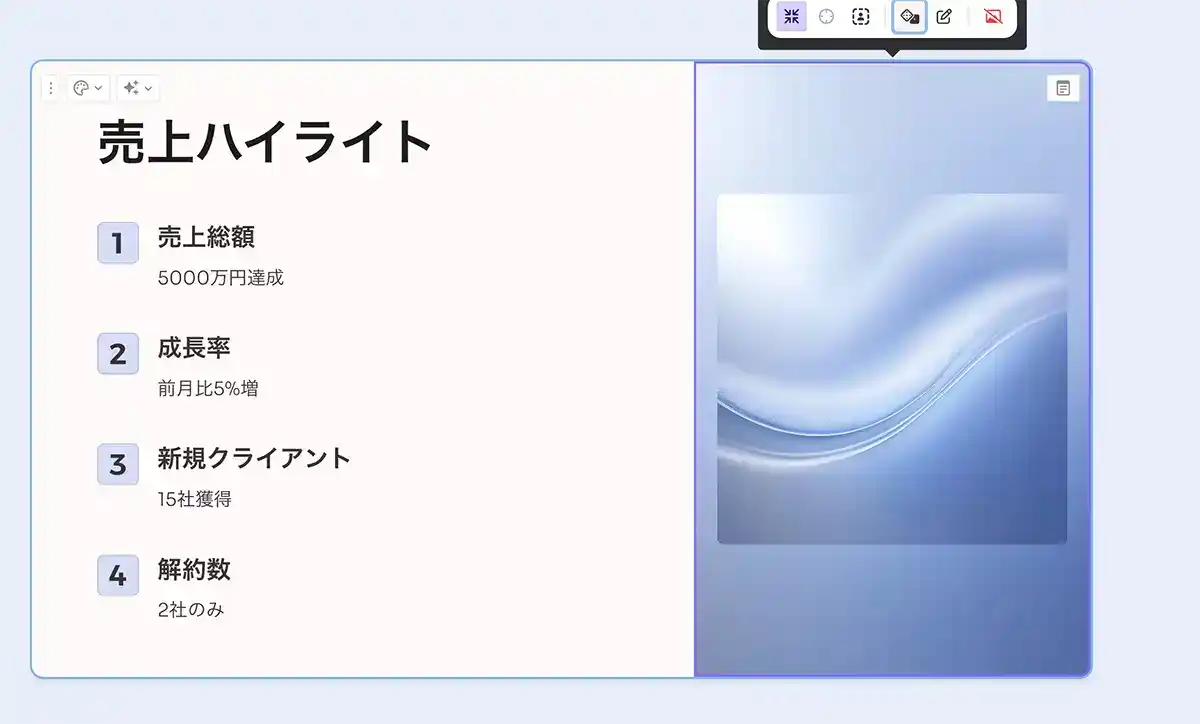The width and height of the screenshot is (1200, 724).
Task: Select the crosshair focal point icon
Action: point(826,16)
